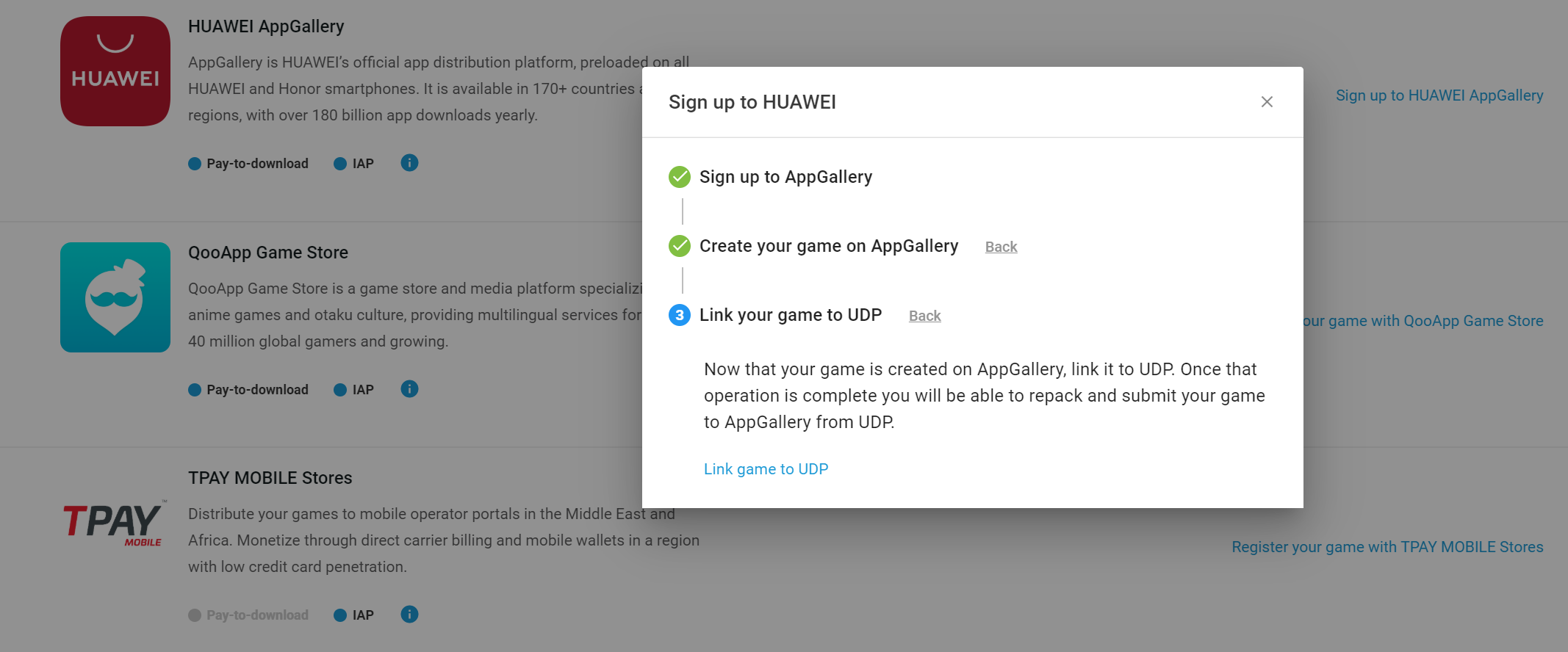Click IAP dot under HUAWEI AppGallery
Image resolution: width=1568 pixels, height=652 pixels.
point(340,164)
